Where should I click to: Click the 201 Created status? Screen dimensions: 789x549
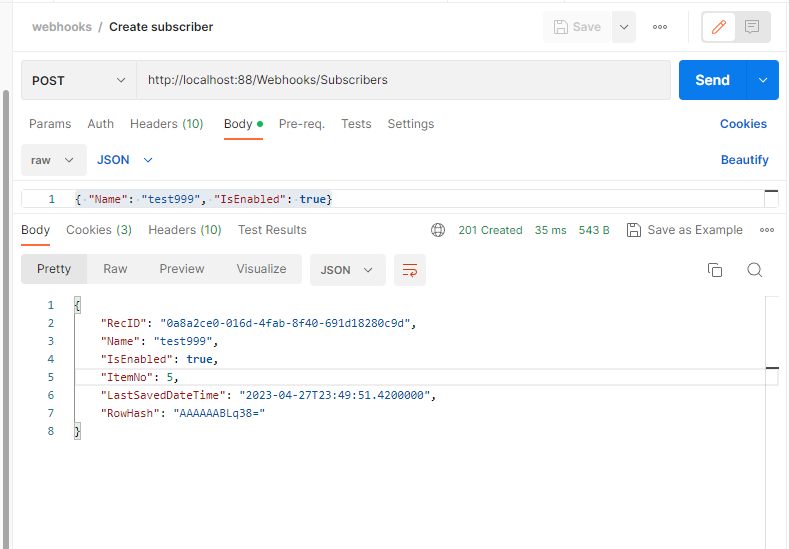pos(490,230)
